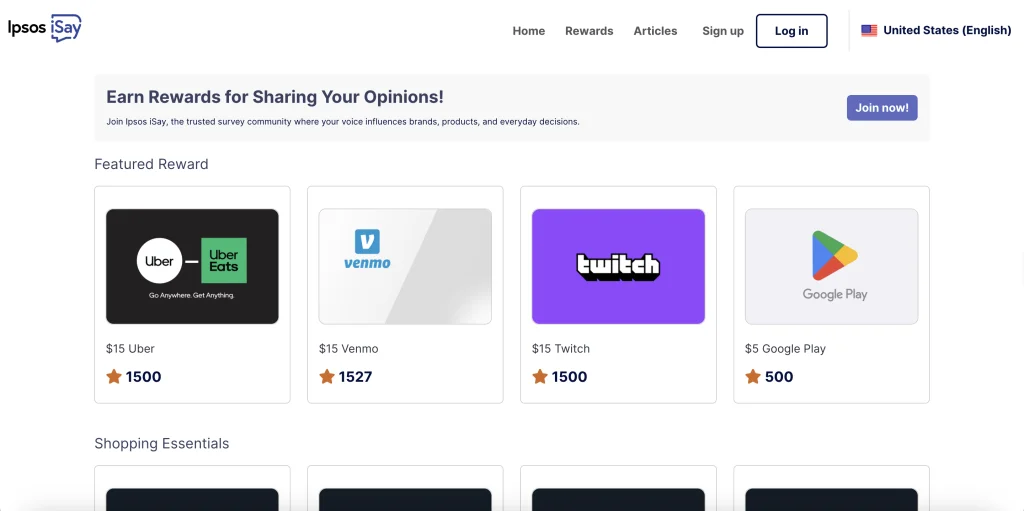
Task: Click the $15 Twitch reward title
Action: [x=560, y=349]
